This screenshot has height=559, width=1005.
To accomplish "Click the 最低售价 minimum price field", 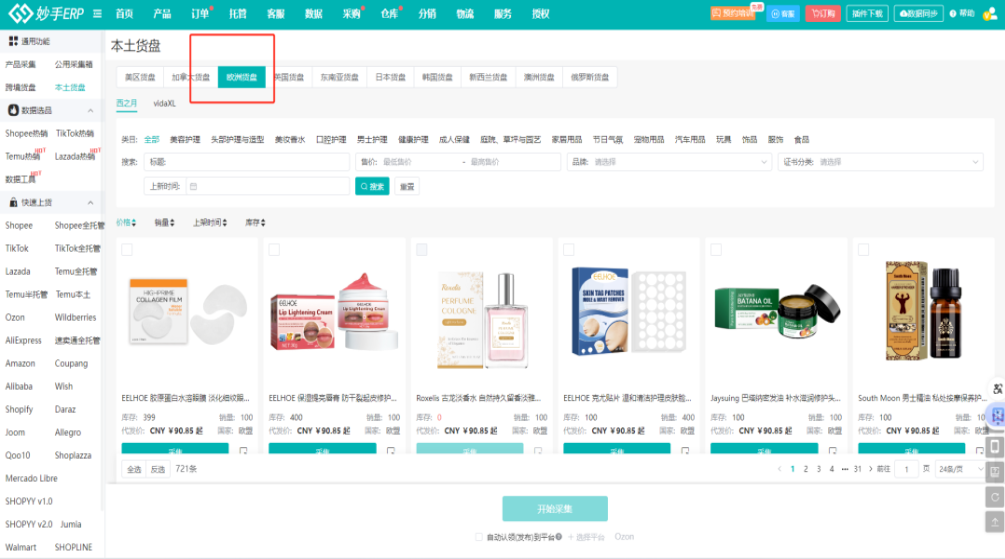I will pyautogui.click(x=420, y=162).
